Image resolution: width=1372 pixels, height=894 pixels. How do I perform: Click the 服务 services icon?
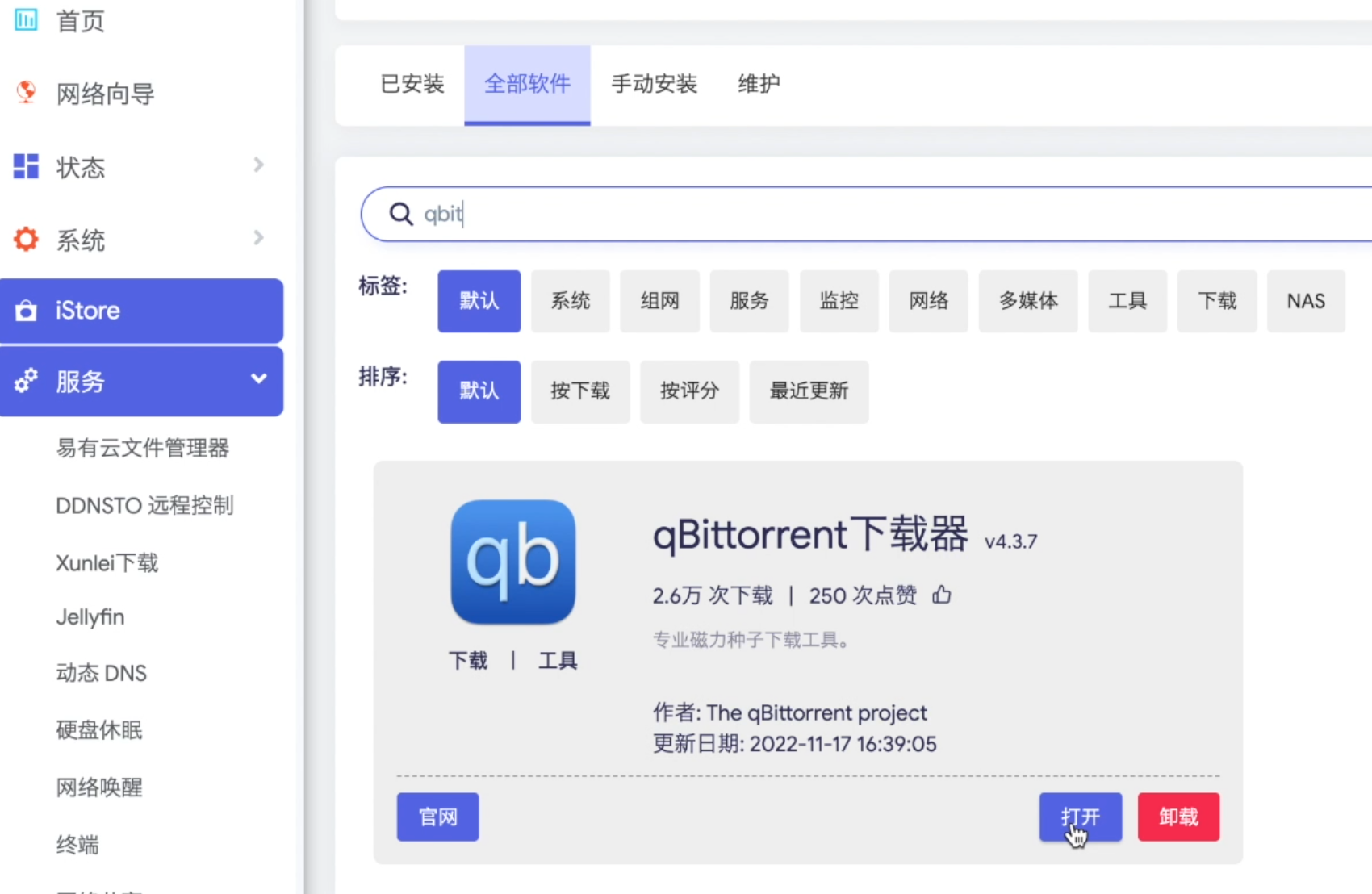pyautogui.click(x=25, y=381)
